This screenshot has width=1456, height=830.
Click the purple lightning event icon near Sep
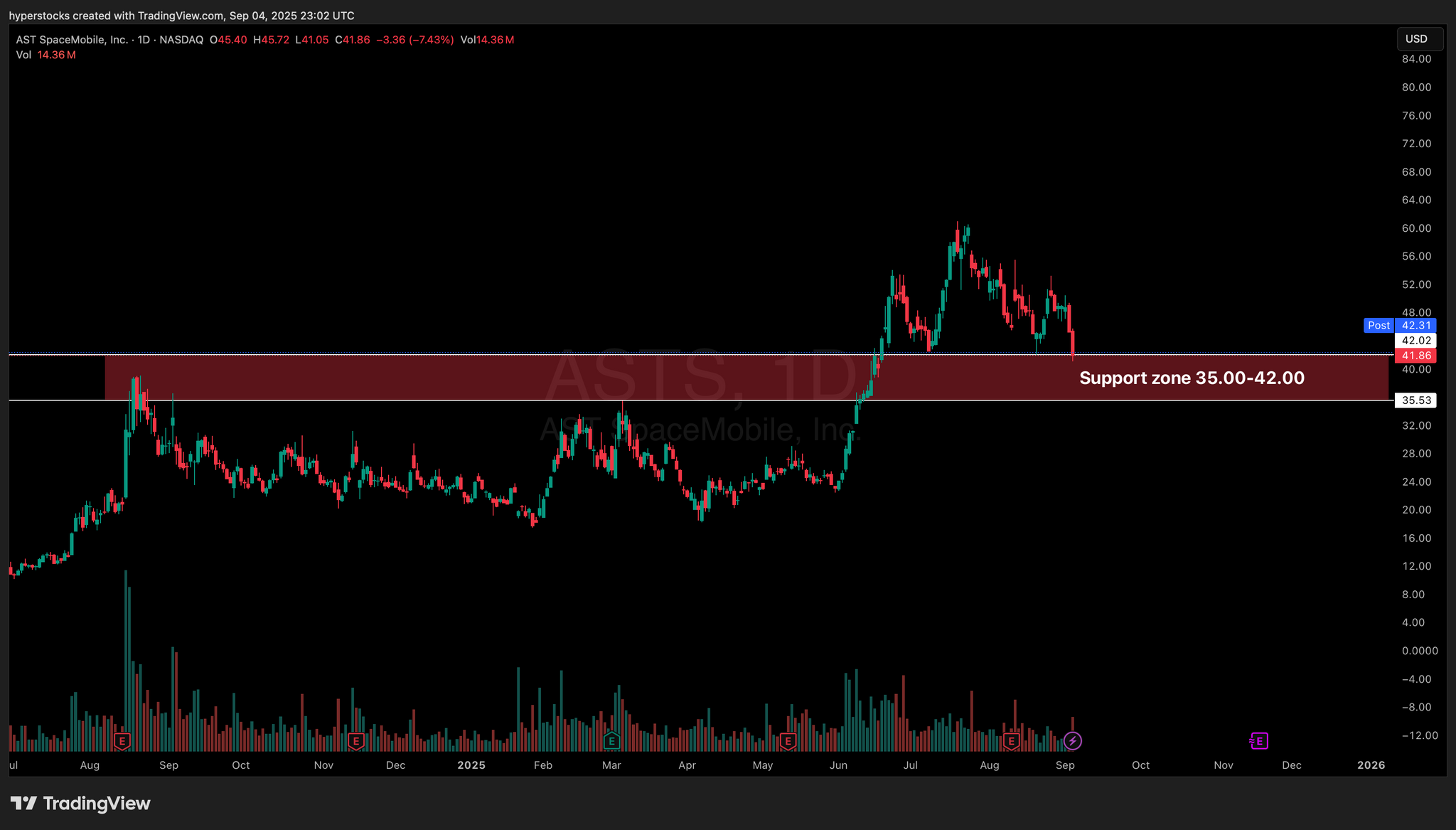(x=1073, y=741)
